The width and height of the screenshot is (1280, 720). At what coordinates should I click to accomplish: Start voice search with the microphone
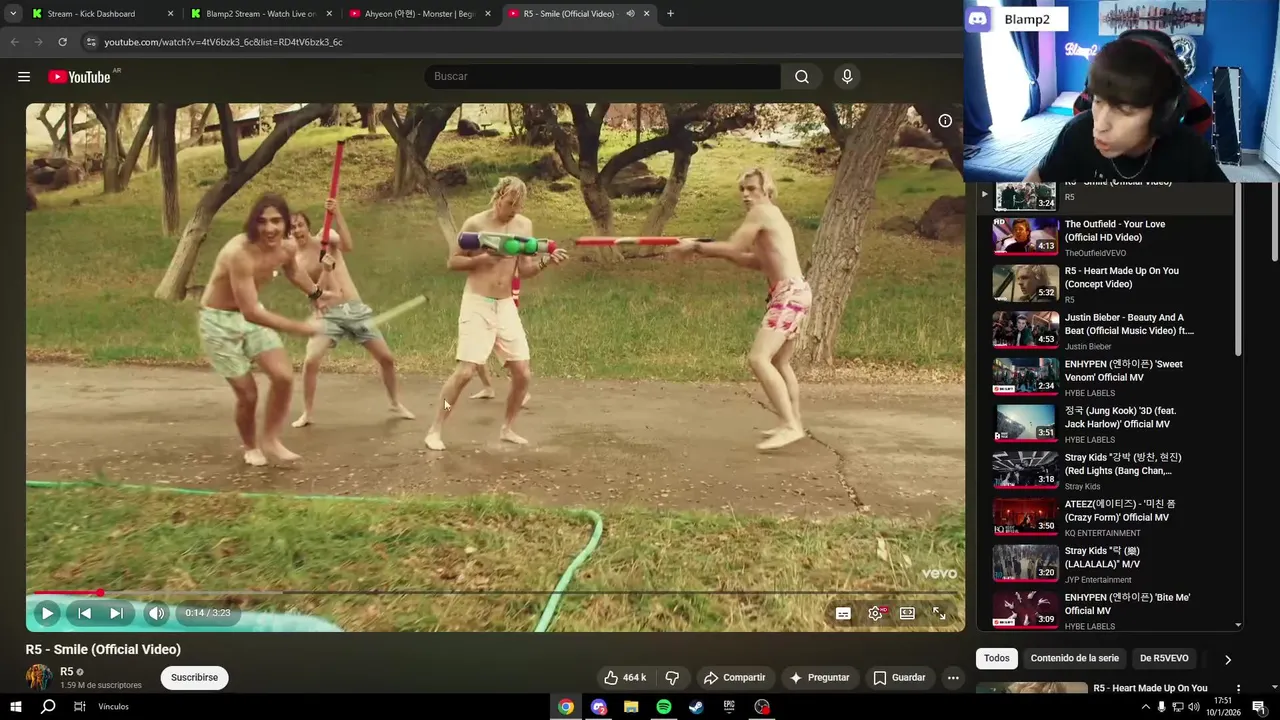coord(847,77)
